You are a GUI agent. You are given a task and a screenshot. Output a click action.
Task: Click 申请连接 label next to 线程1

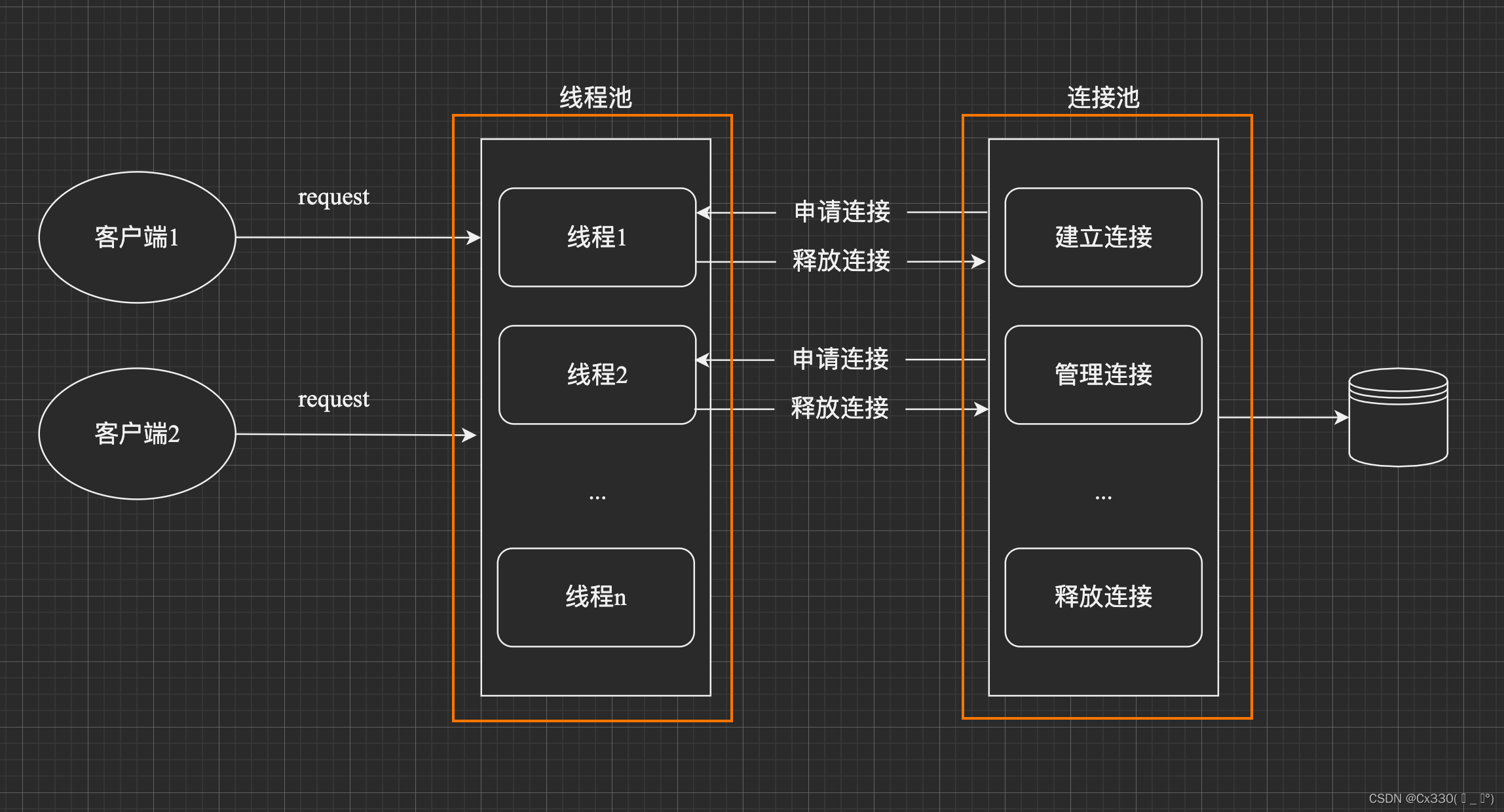click(842, 212)
